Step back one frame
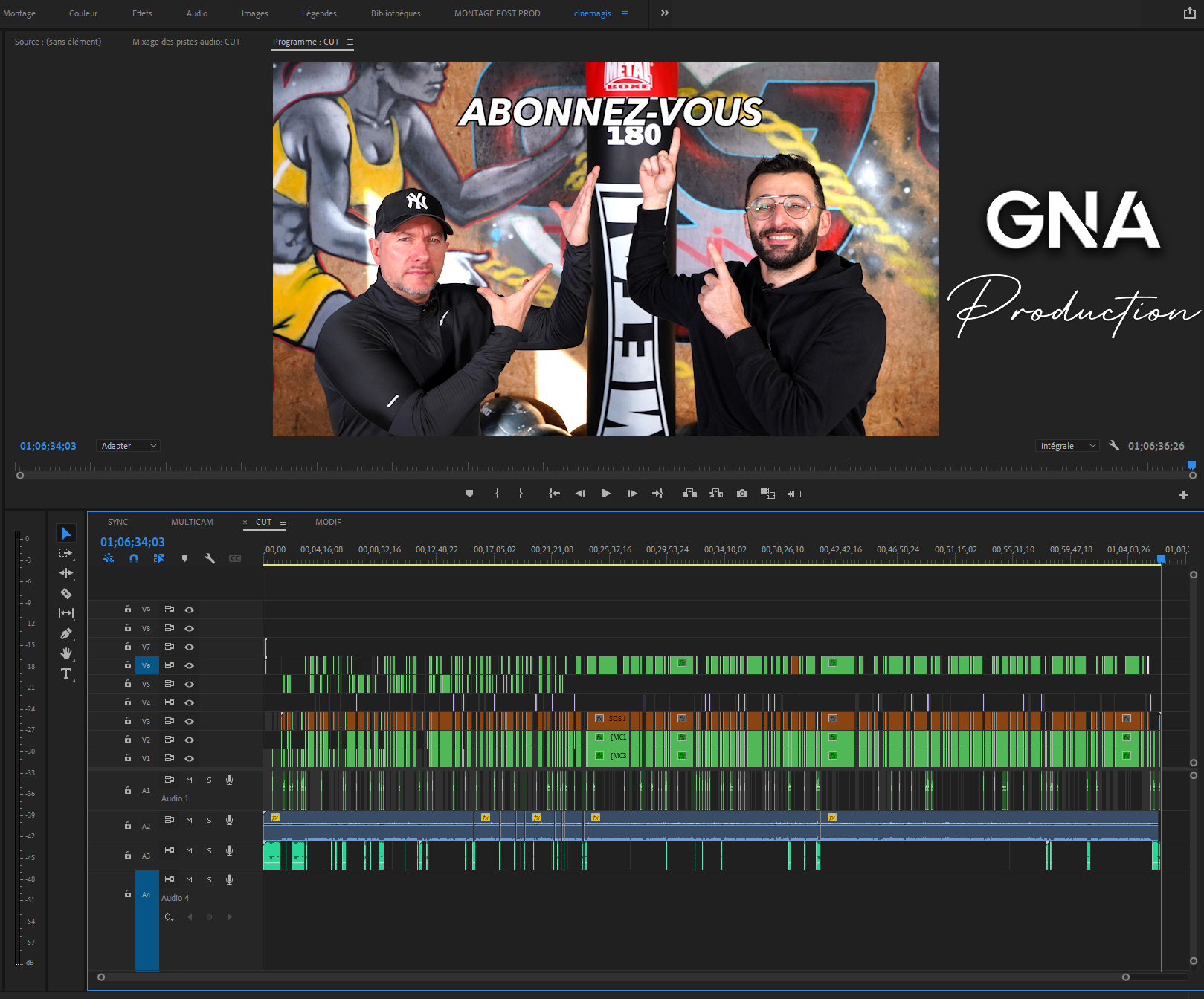1204x999 pixels. pos(580,494)
